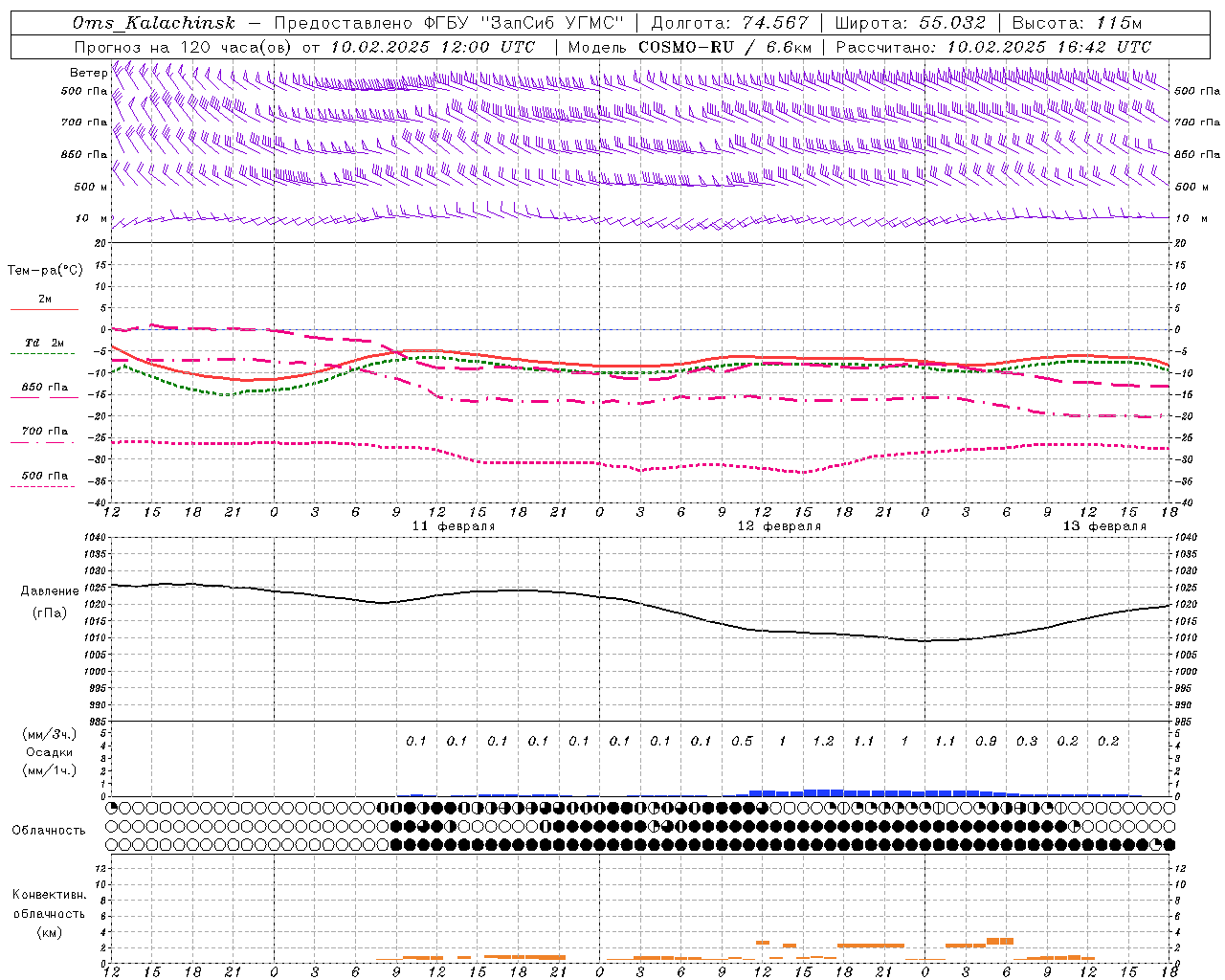This screenshot has height=980, width=1225.
Task: Click the date label 13 февраля
Action: click(x=1104, y=526)
